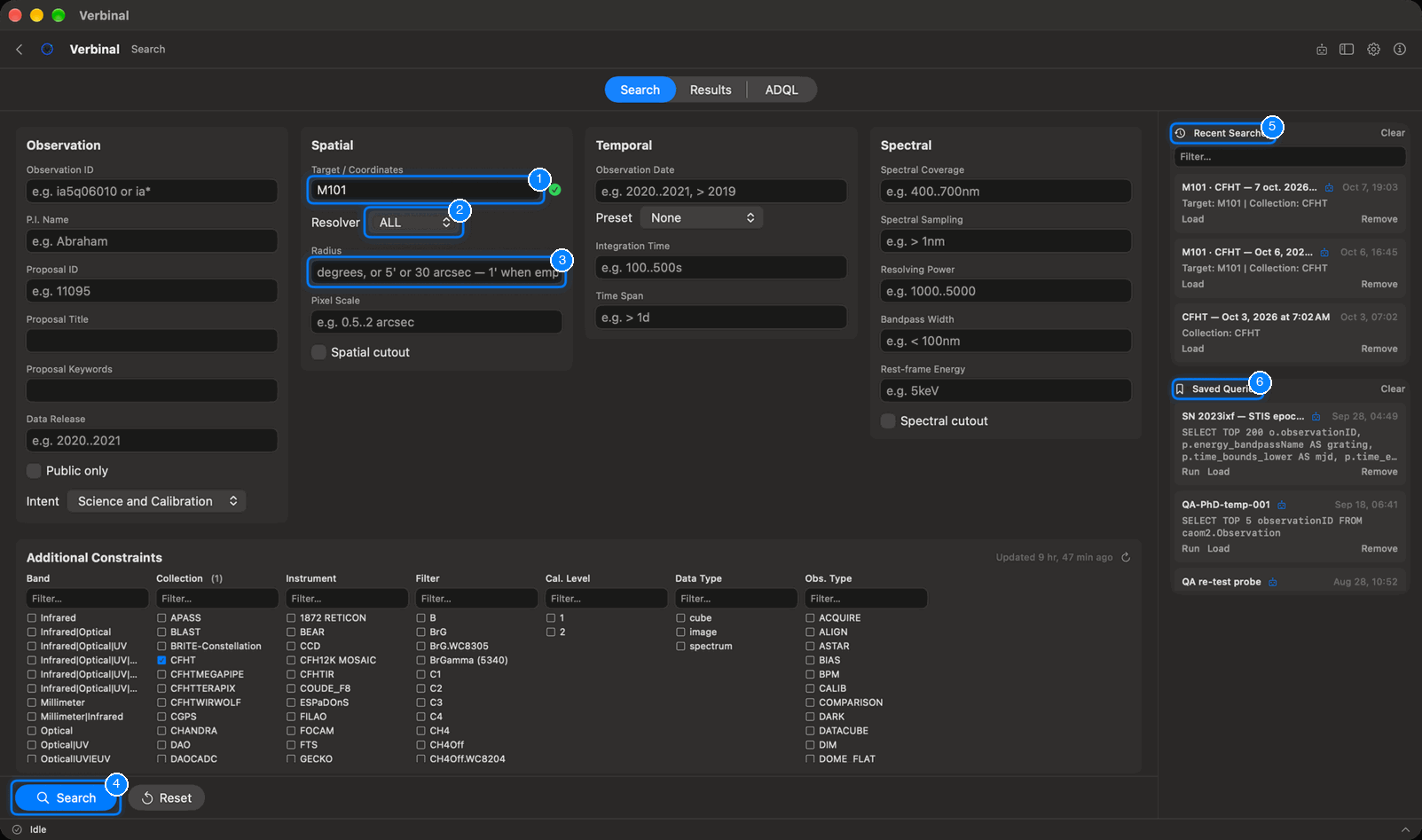Open the Preset None dropdown

(x=702, y=218)
